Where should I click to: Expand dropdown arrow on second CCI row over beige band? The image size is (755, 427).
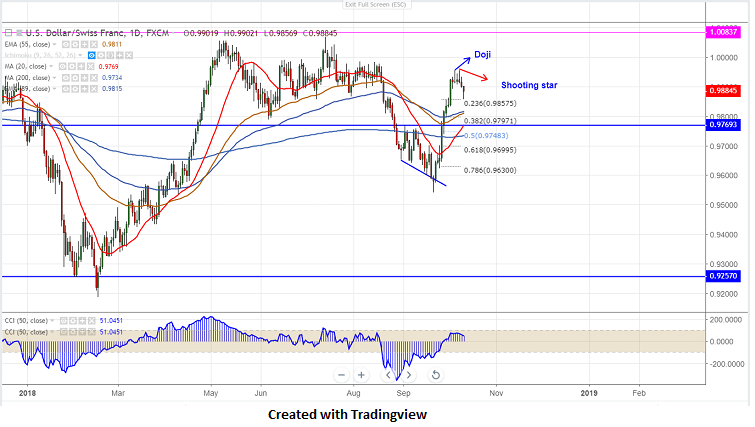pos(52,332)
